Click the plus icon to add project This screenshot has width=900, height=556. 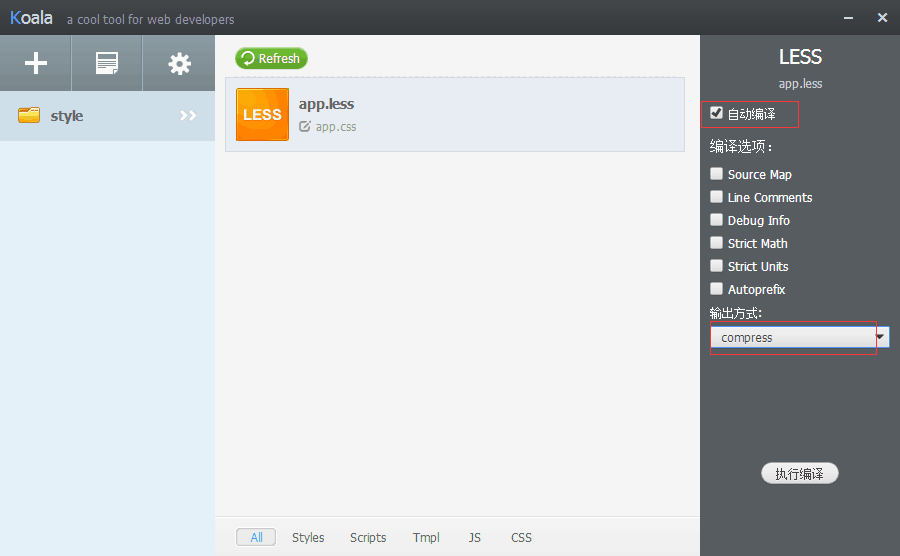click(x=36, y=63)
